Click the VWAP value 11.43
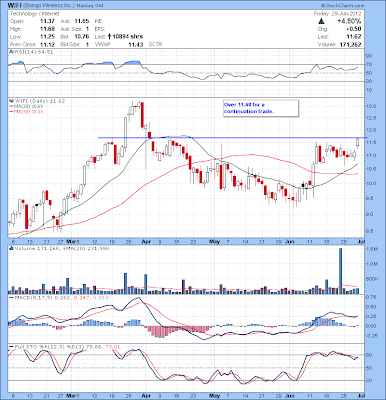Image resolution: width=386 pixels, height=400 pixels. click(136, 44)
